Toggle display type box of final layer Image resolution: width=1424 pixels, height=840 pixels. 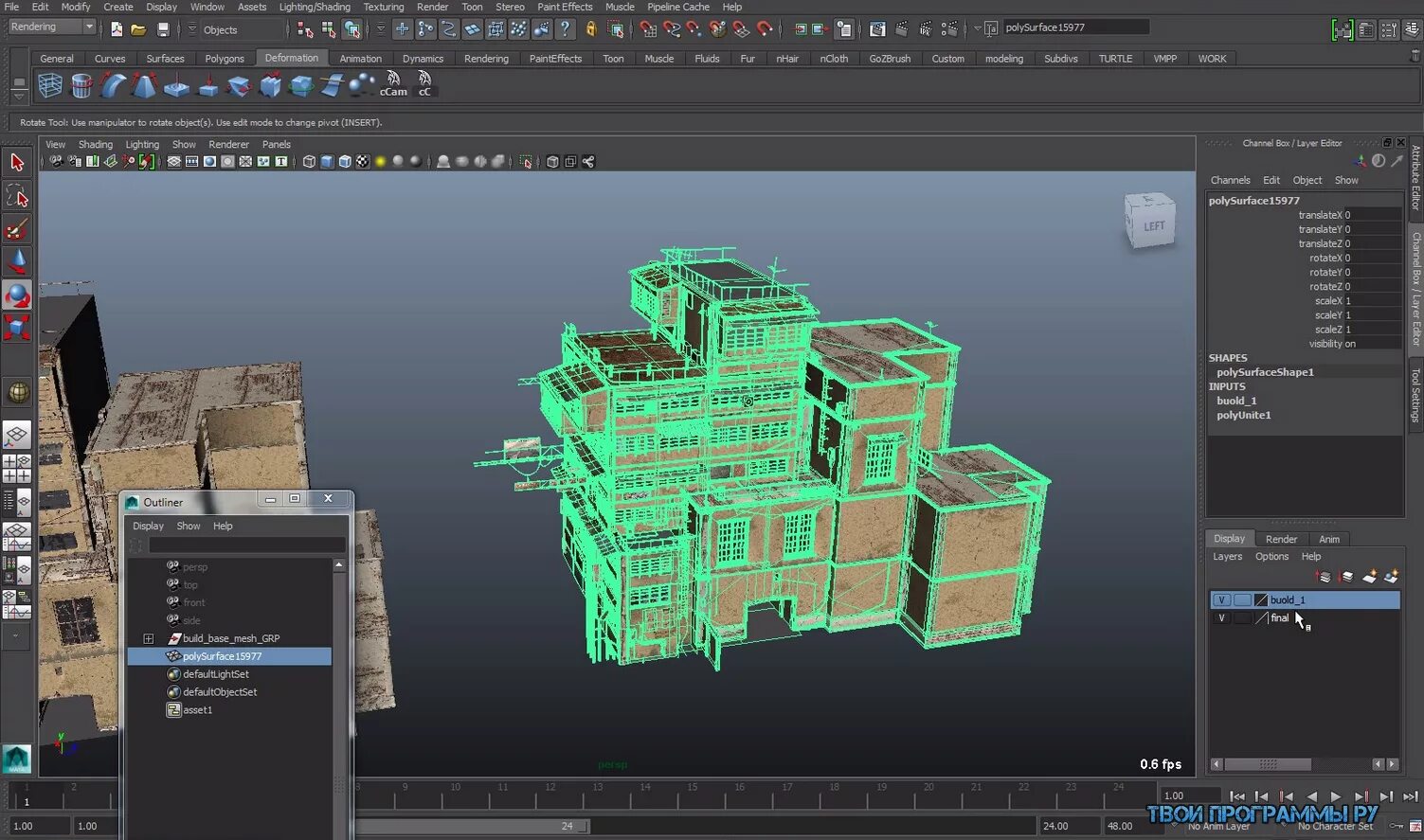coord(1242,618)
